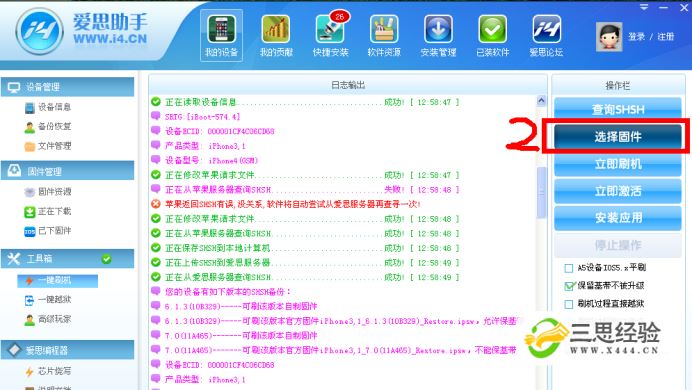Screen dimensions: 692x390
Task: Open 软件资源 toolbar icon
Action: [x=384, y=36]
